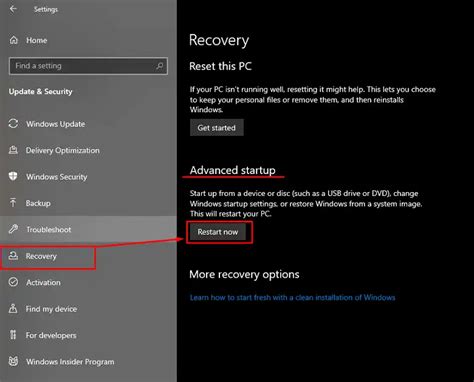This screenshot has height=382, width=474.
Task: Click the For developers icon
Action: point(13,335)
